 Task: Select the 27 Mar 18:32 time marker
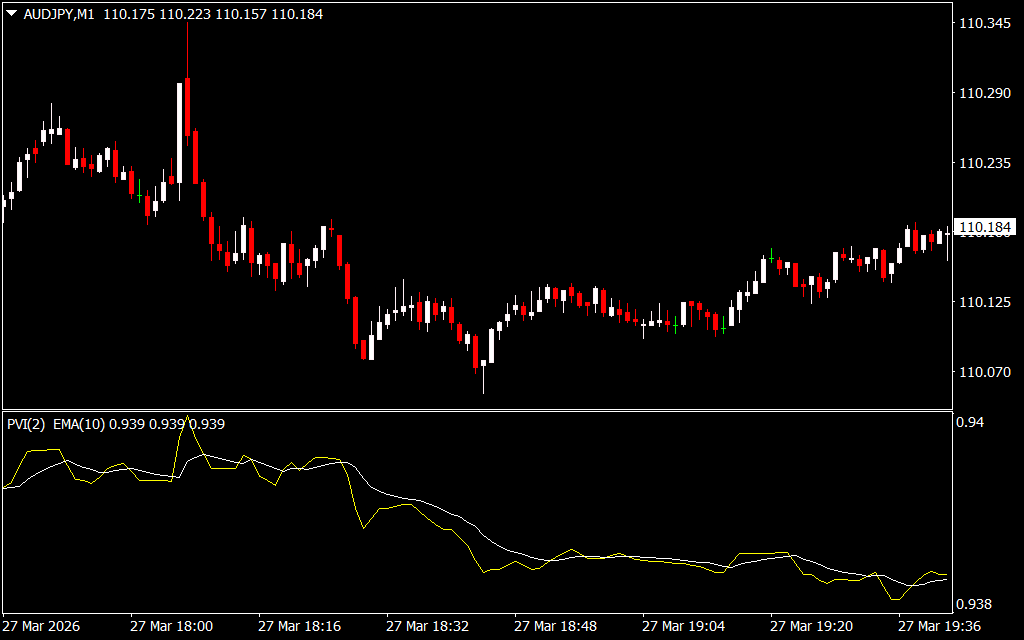[427, 626]
